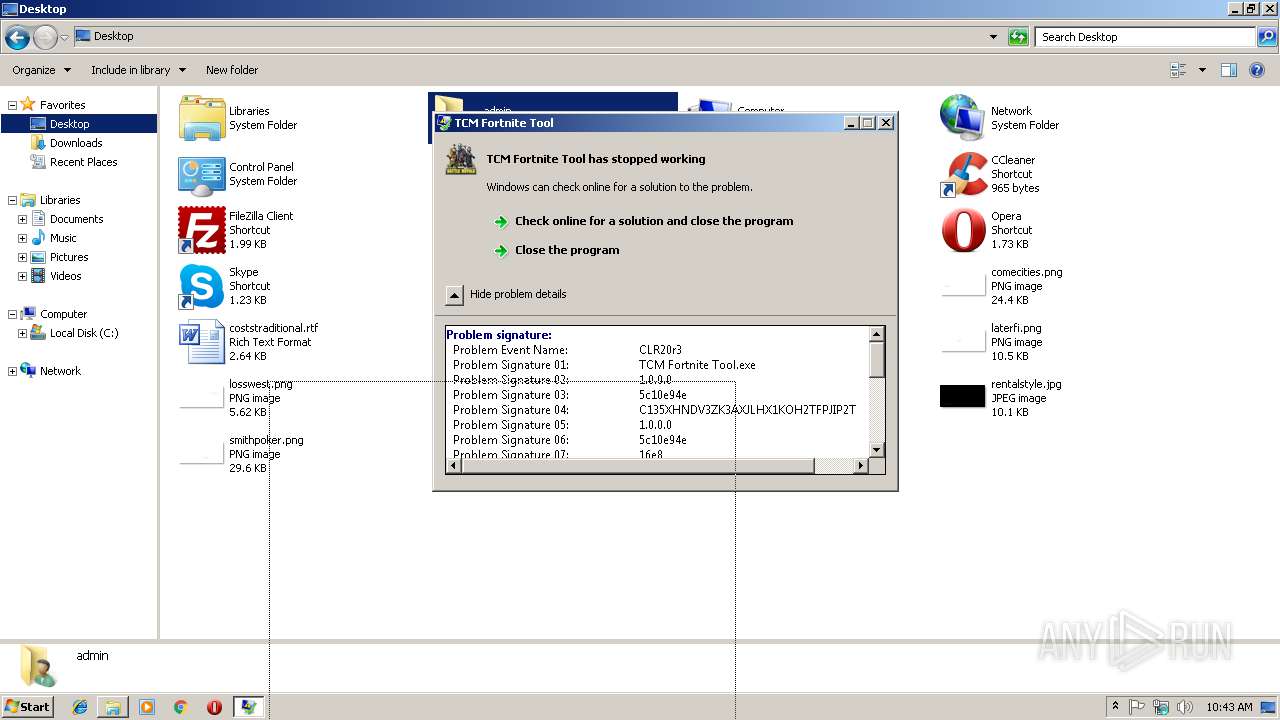1280x720 pixels.
Task: Click Close the program option
Action: tap(567, 250)
